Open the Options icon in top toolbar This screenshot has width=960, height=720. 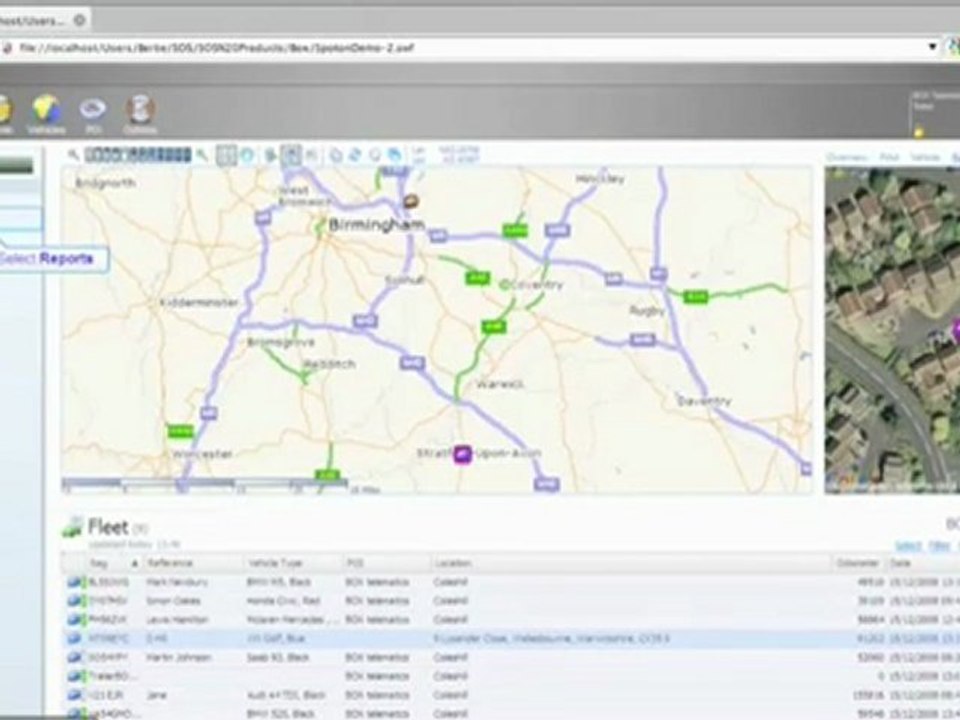140,114
